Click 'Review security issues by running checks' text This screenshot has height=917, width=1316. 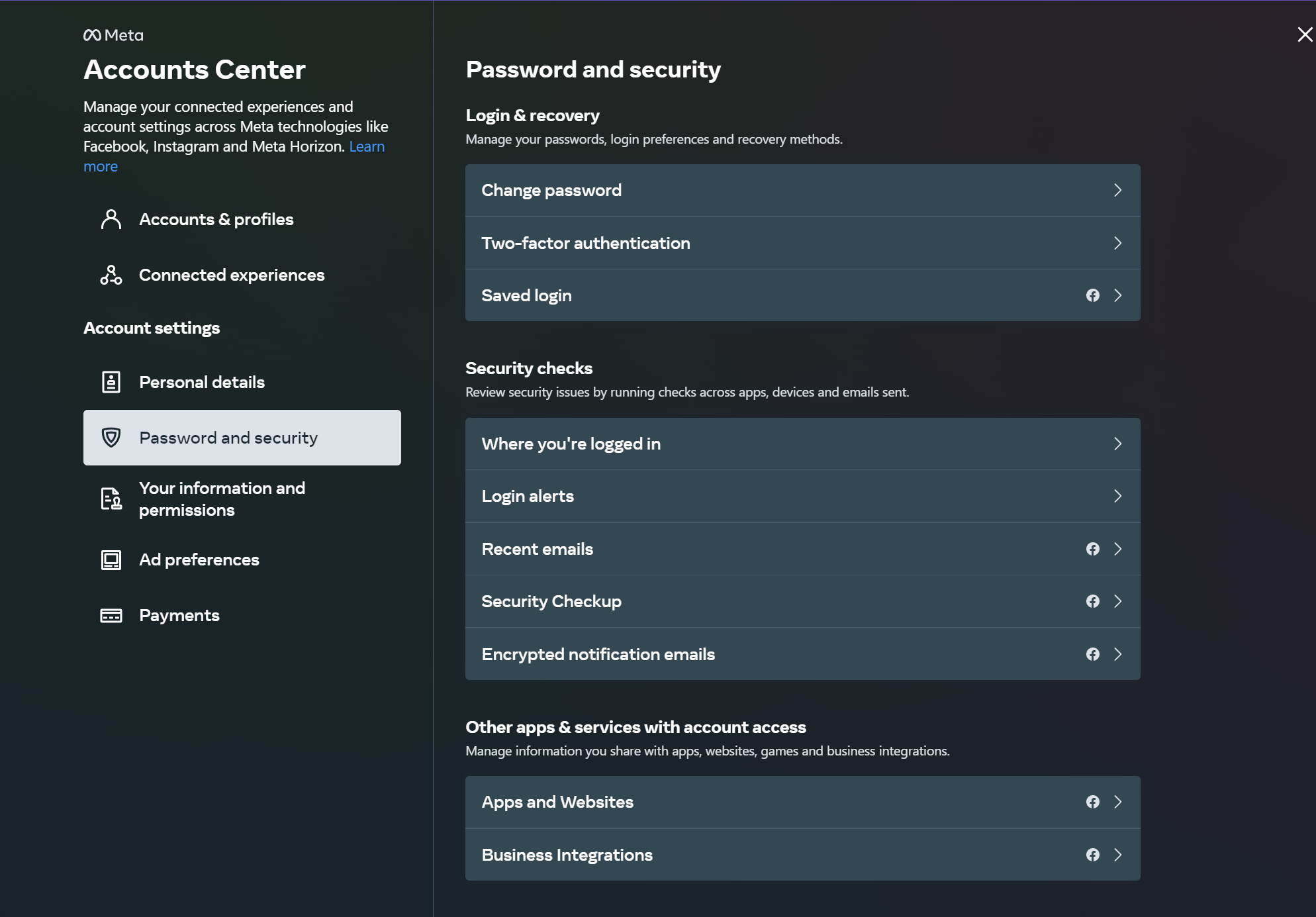click(687, 392)
